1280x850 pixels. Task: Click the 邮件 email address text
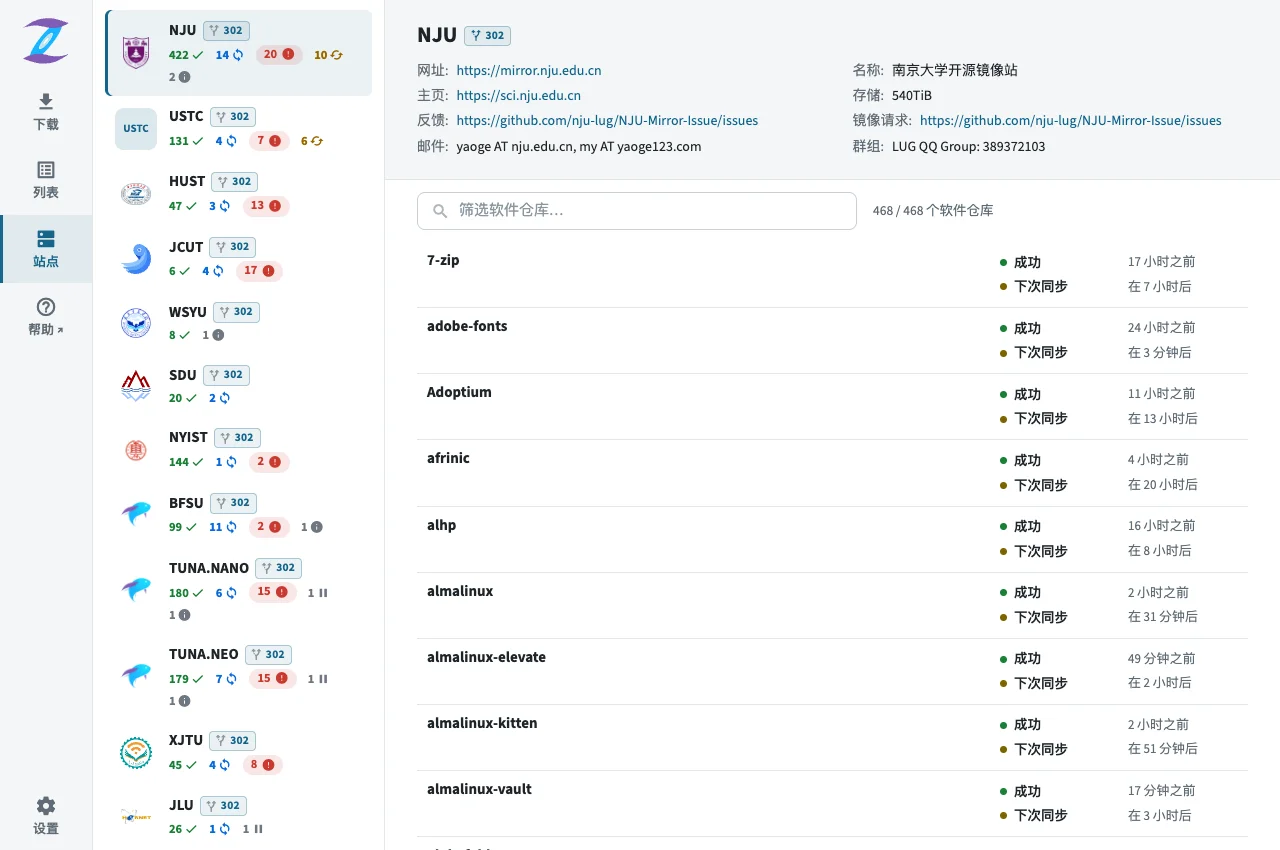579,146
